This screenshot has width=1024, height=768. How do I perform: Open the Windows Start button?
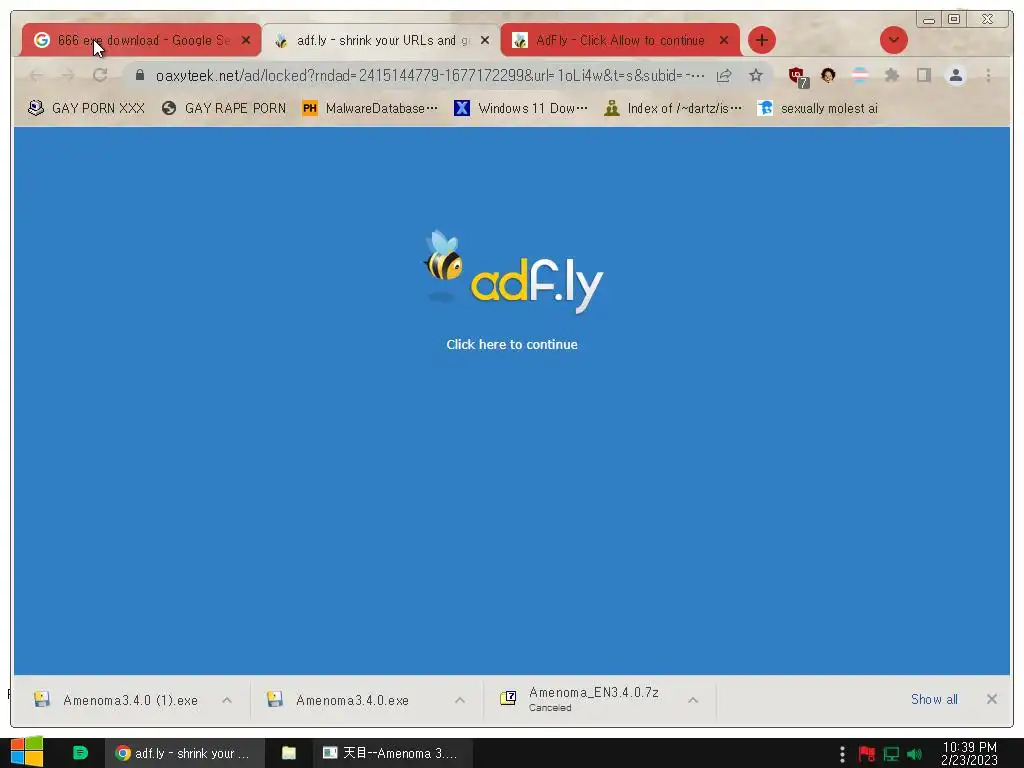(27, 753)
